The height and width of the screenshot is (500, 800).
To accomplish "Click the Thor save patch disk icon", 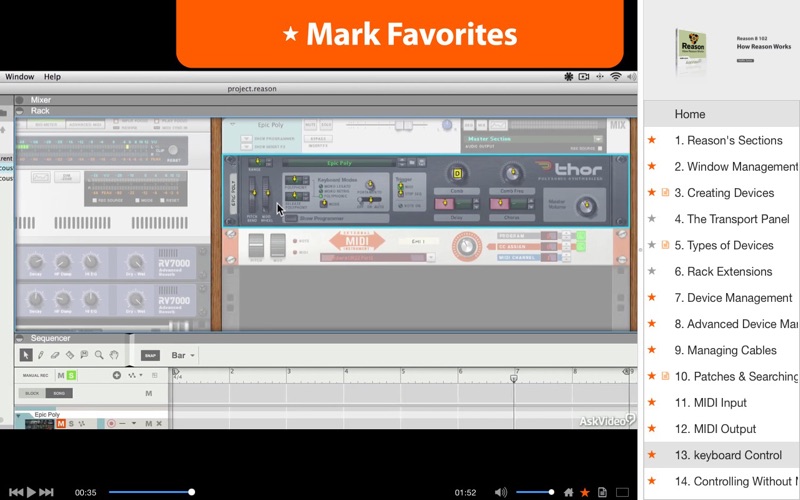I will point(421,163).
